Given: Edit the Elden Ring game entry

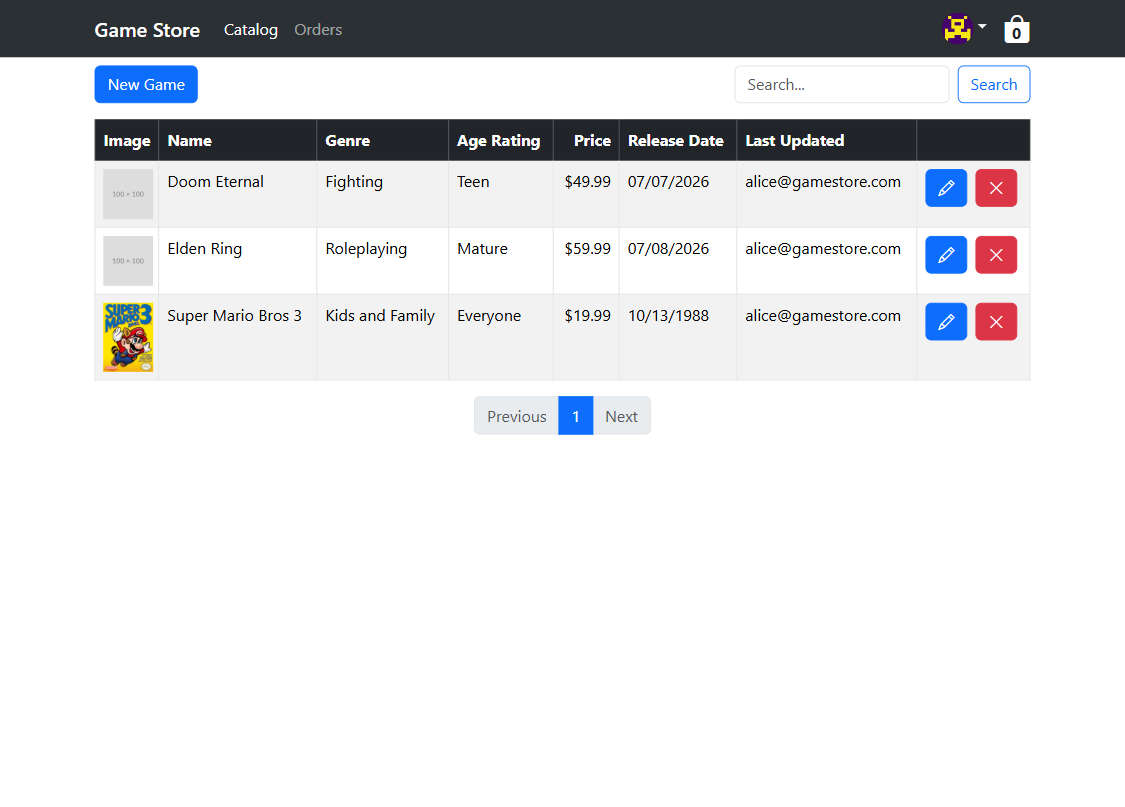Looking at the screenshot, I should point(946,255).
